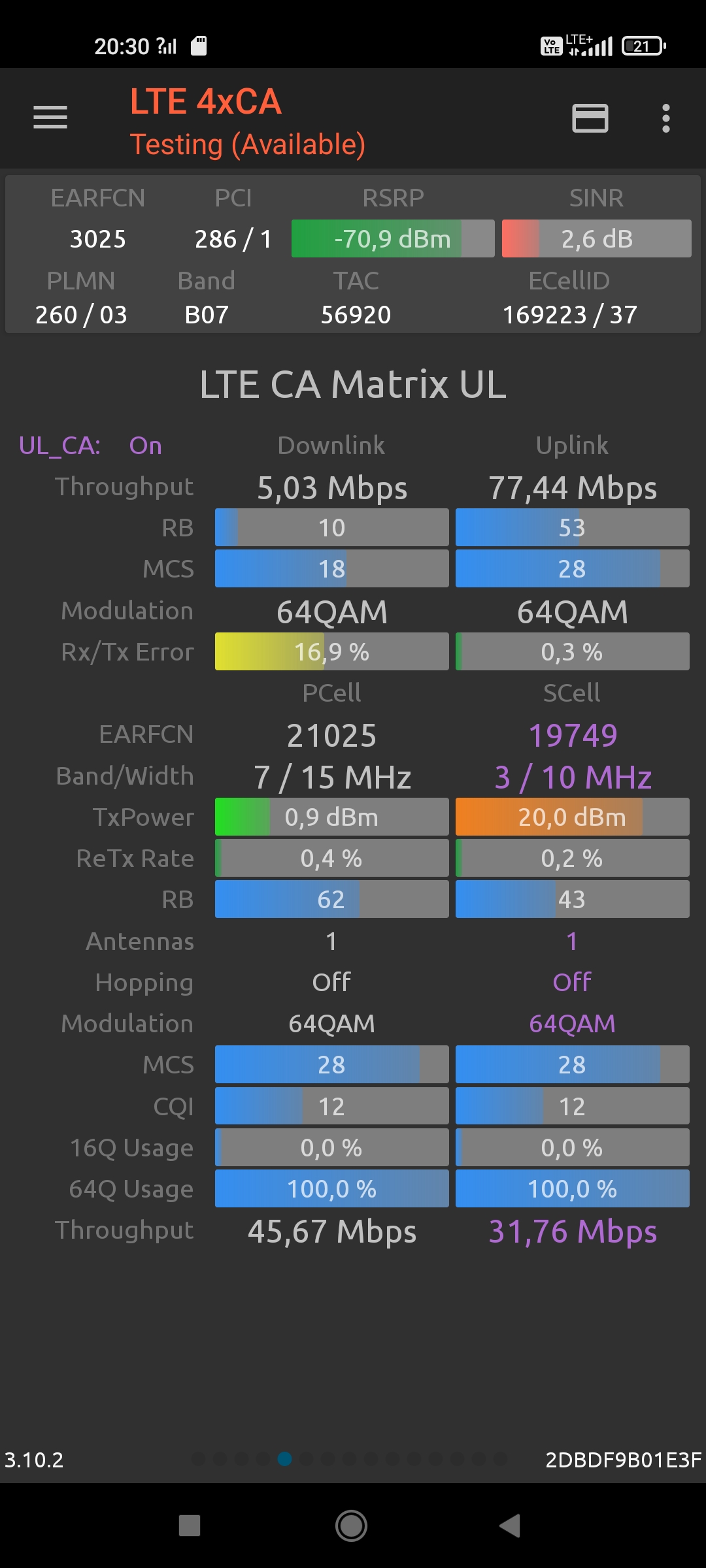Tap the highlighted page indicator dot
706x1568 pixels.
click(284, 1459)
